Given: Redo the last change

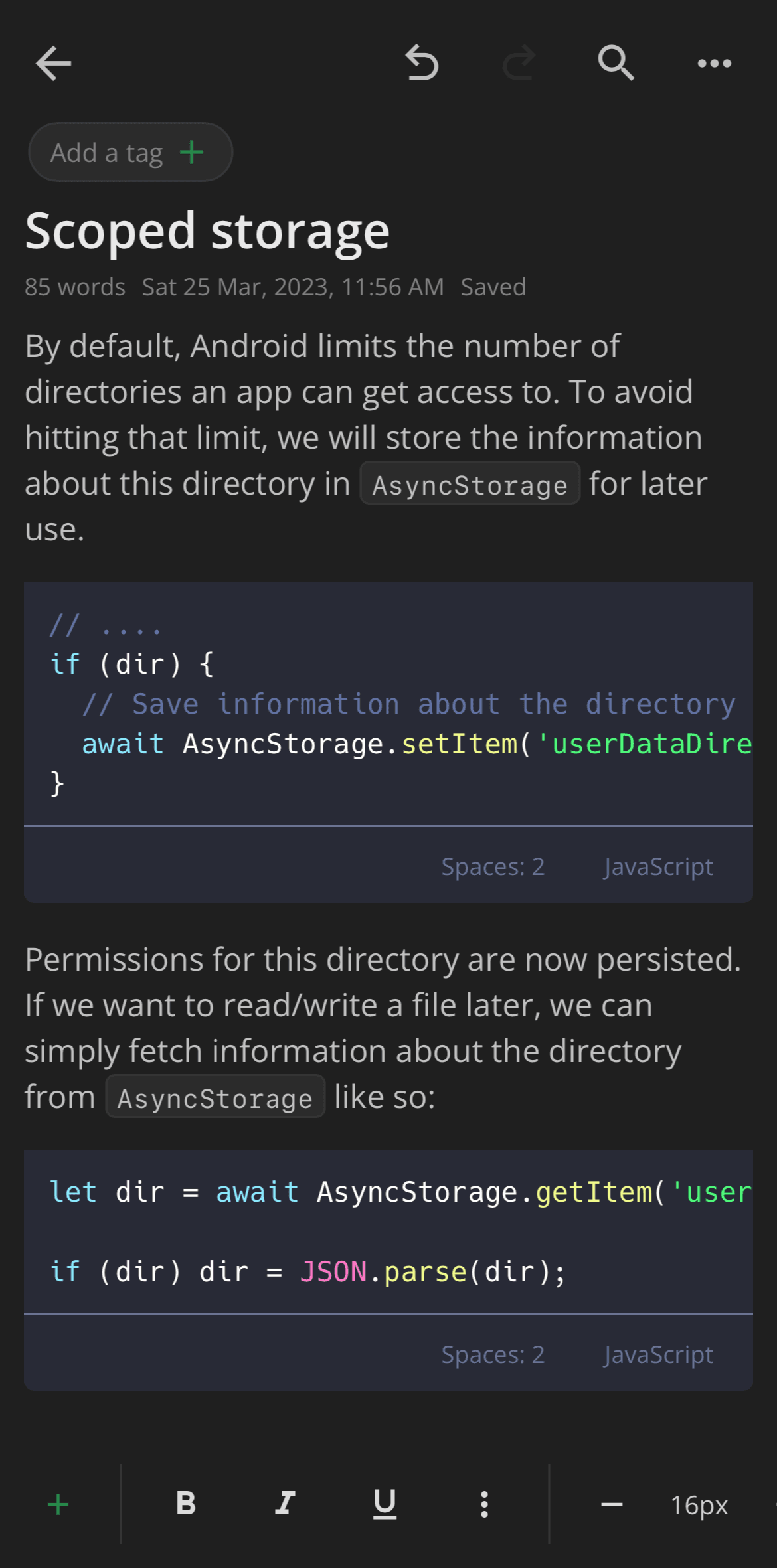Looking at the screenshot, I should point(519,63).
